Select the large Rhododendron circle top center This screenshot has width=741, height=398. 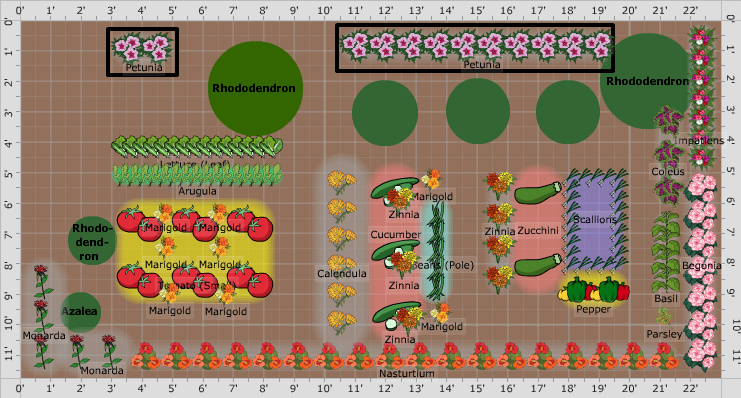(255, 88)
